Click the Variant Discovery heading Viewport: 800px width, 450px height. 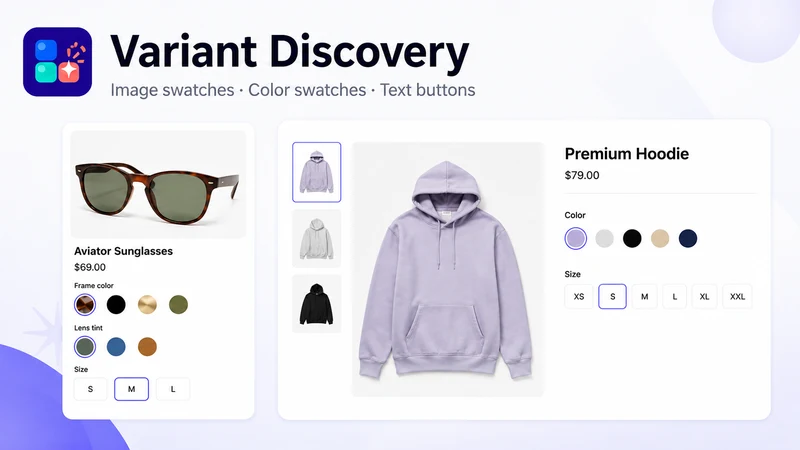(289, 52)
